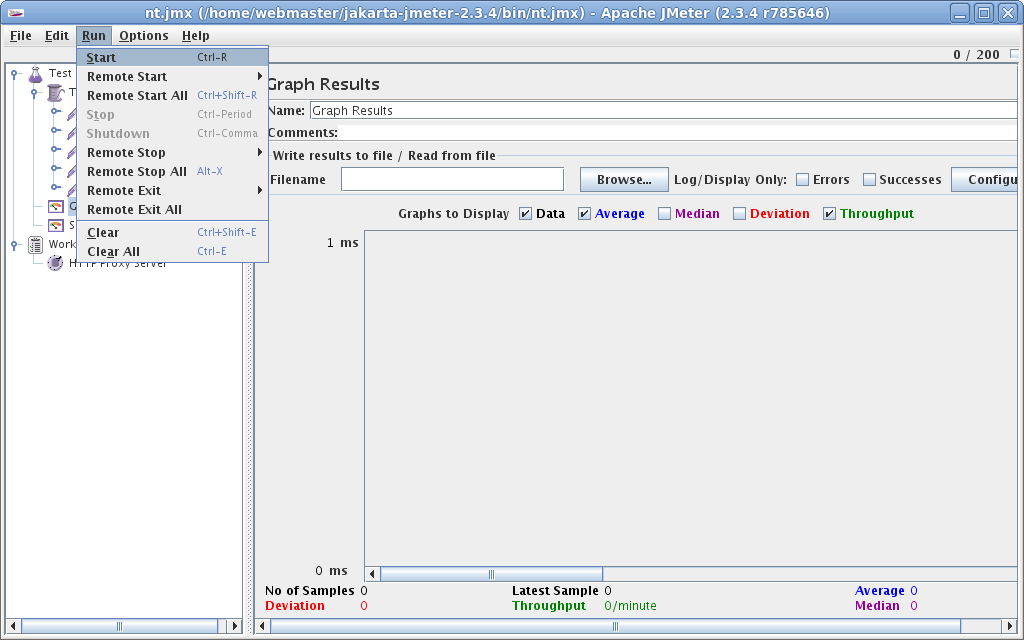The image size is (1024, 640).
Task: Collapse the Test Plan tree node handle
Action: pos(14,74)
